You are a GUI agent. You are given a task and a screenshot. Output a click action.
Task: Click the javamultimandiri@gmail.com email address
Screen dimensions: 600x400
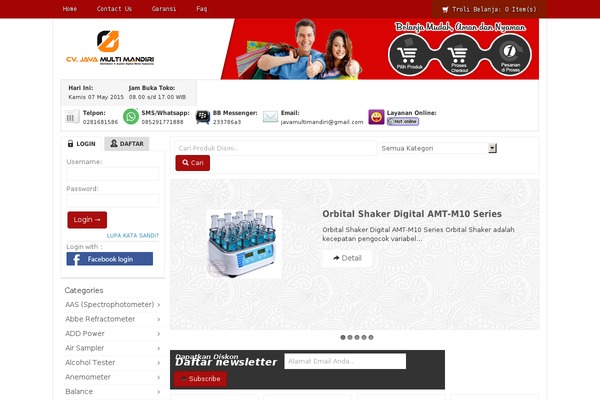322,122
